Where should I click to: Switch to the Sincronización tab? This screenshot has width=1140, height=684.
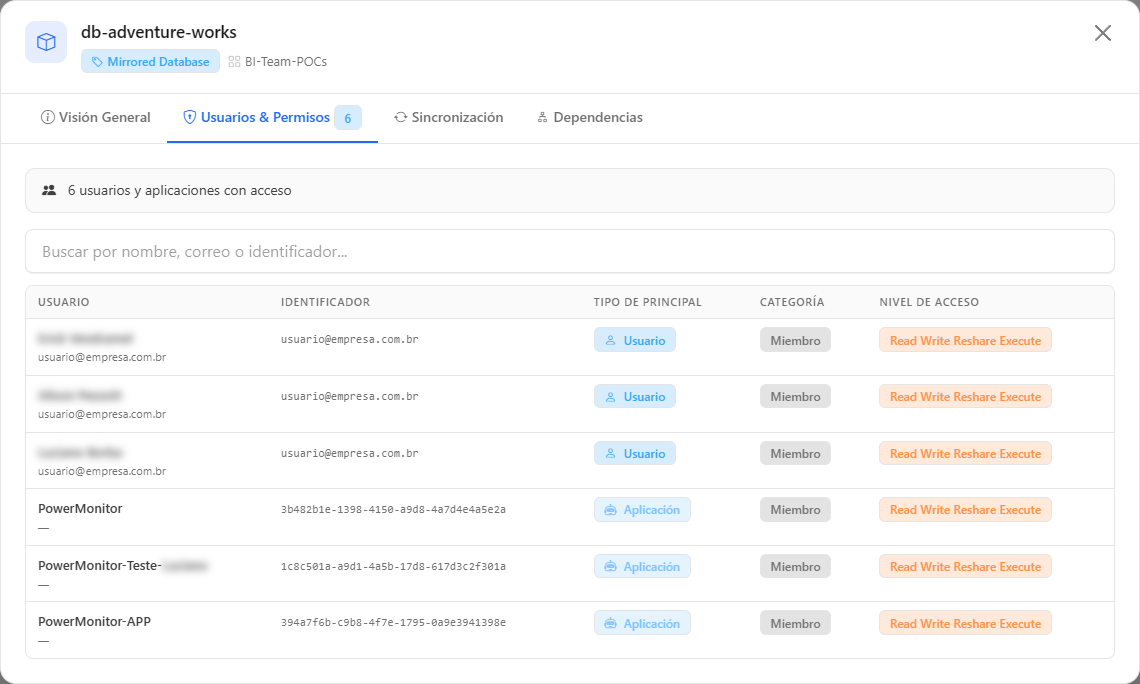click(449, 117)
